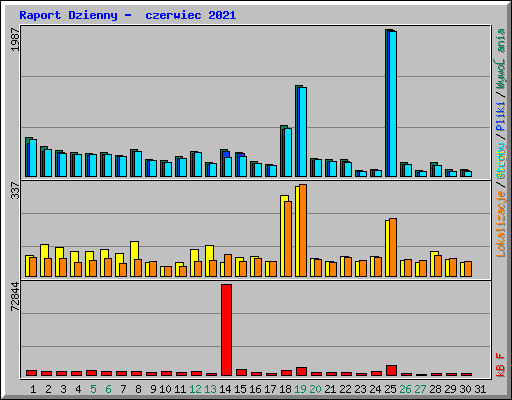
Task: Click the green day 20 axis label
Action: pos(315,389)
